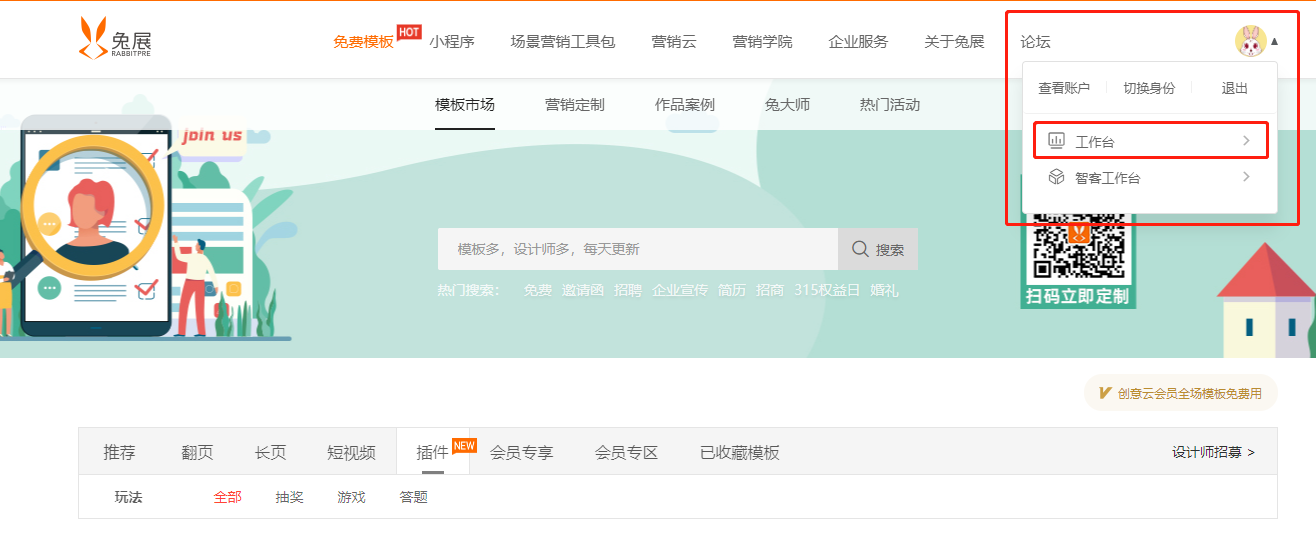Viewport: 1316px width, 536px height.
Task: Switch to the 已收藏模板 category tab
Action: 739,452
